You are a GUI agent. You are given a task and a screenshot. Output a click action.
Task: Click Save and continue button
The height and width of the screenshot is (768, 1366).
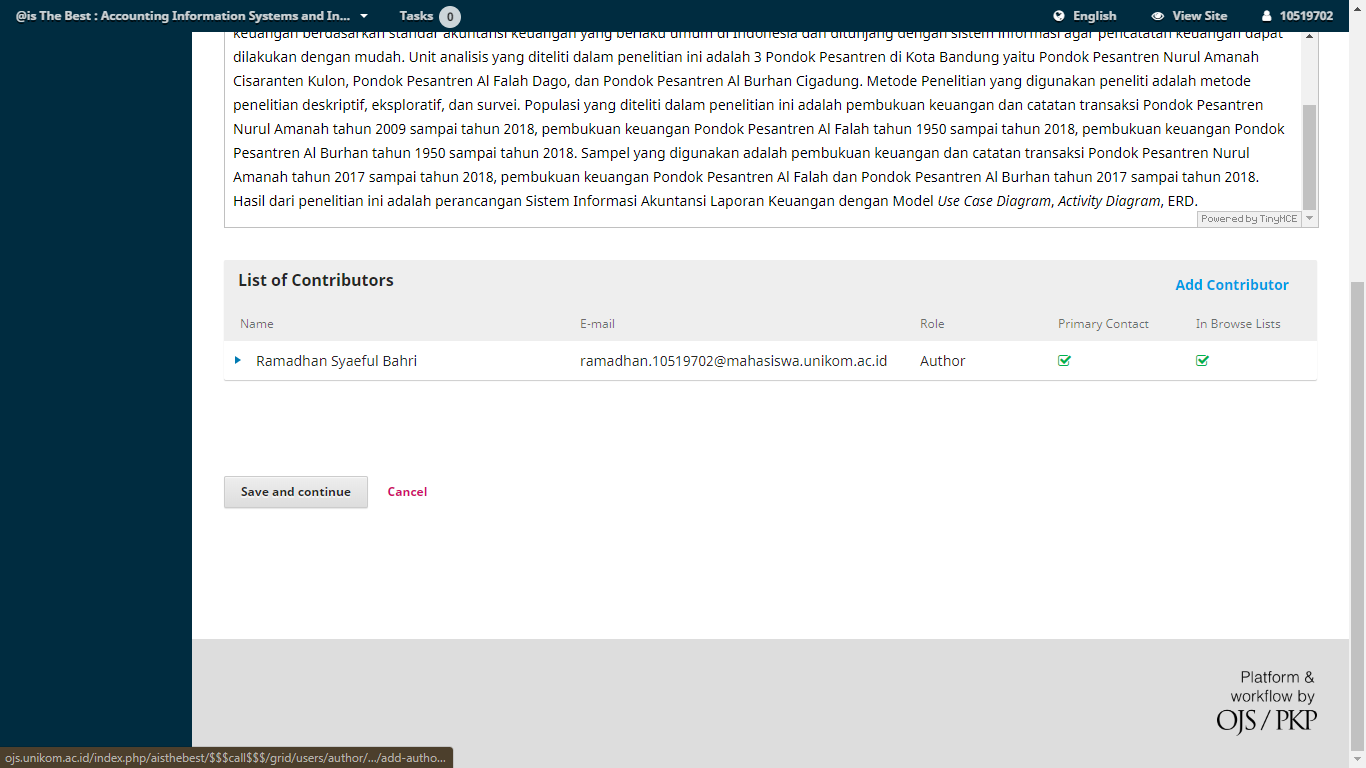(296, 492)
